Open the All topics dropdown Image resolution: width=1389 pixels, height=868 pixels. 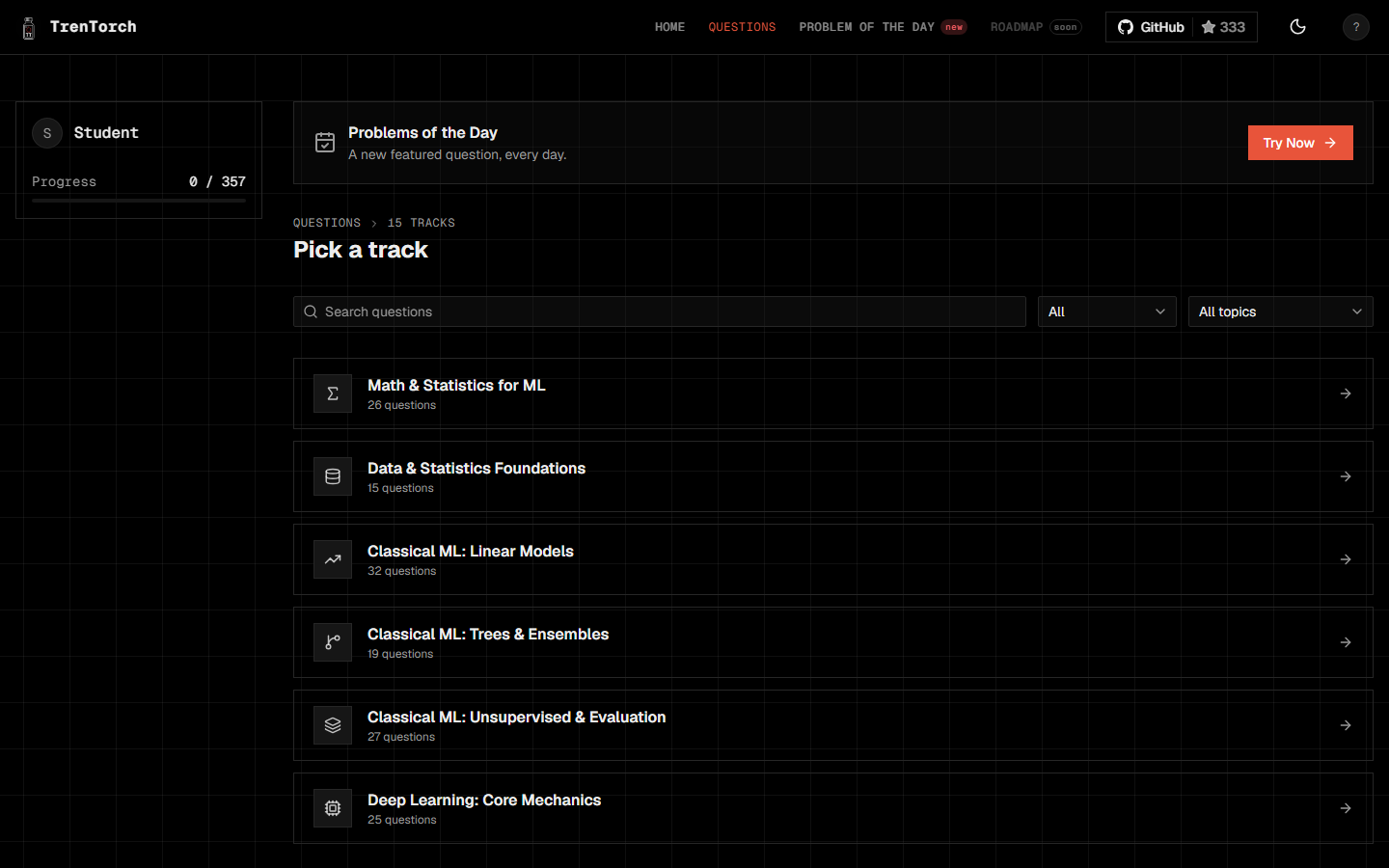pos(1280,312)
